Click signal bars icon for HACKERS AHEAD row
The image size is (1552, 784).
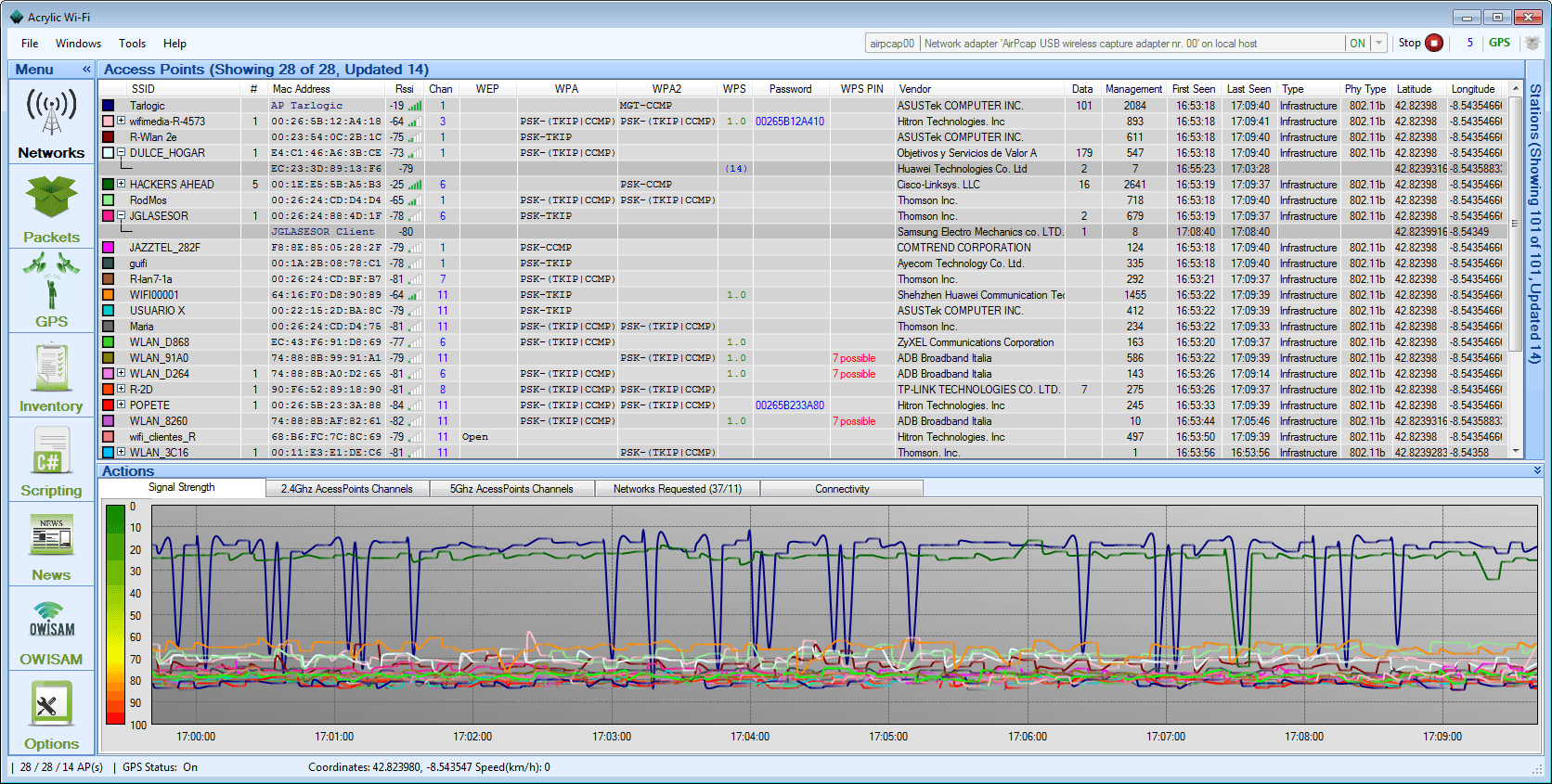(415, 185)
